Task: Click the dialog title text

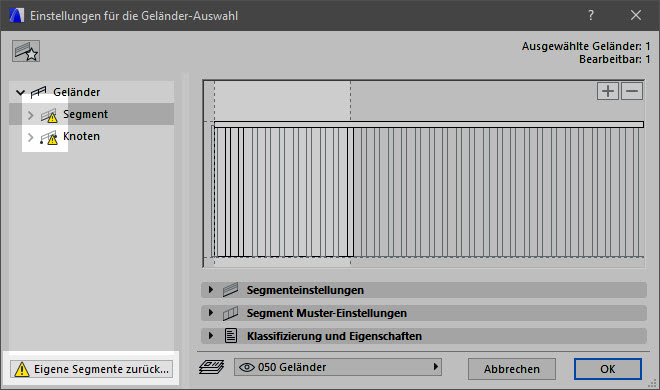Action: click(134, 16)
